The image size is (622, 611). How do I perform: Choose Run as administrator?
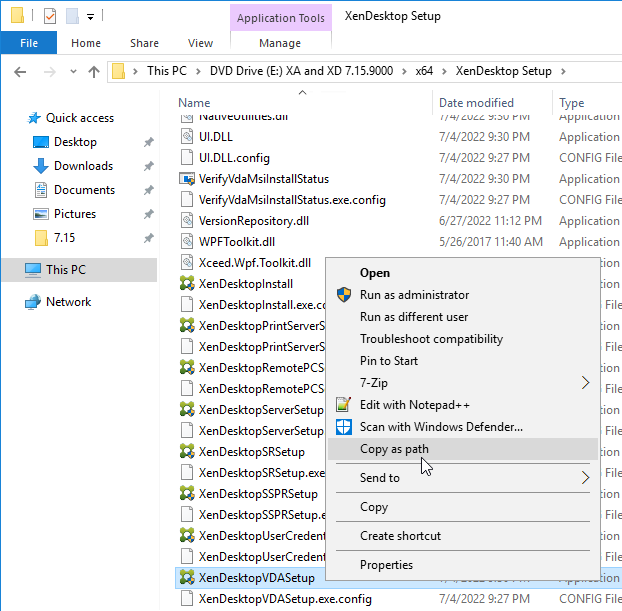click(x=463, y=295)
